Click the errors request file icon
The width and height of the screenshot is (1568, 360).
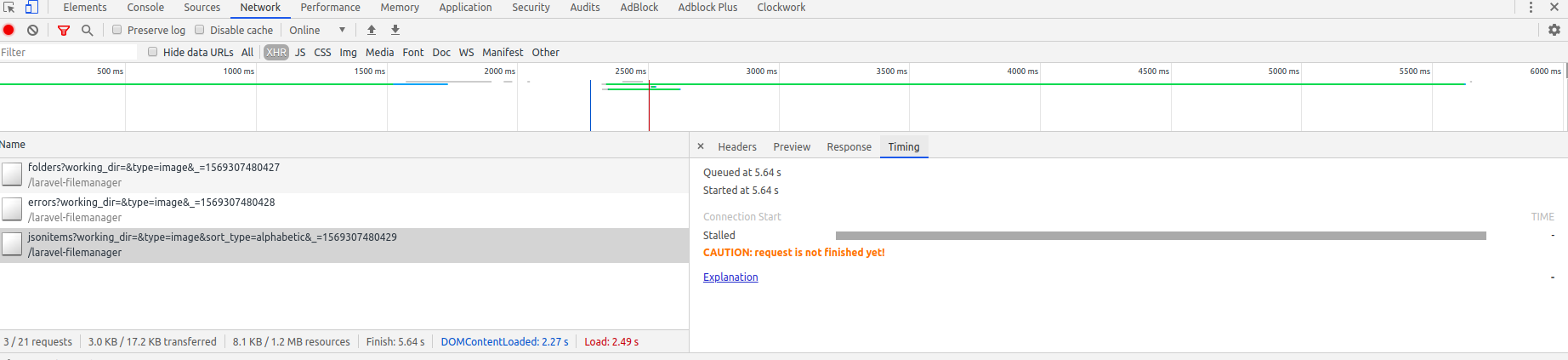pyautogui.click(x=12, y=209)
